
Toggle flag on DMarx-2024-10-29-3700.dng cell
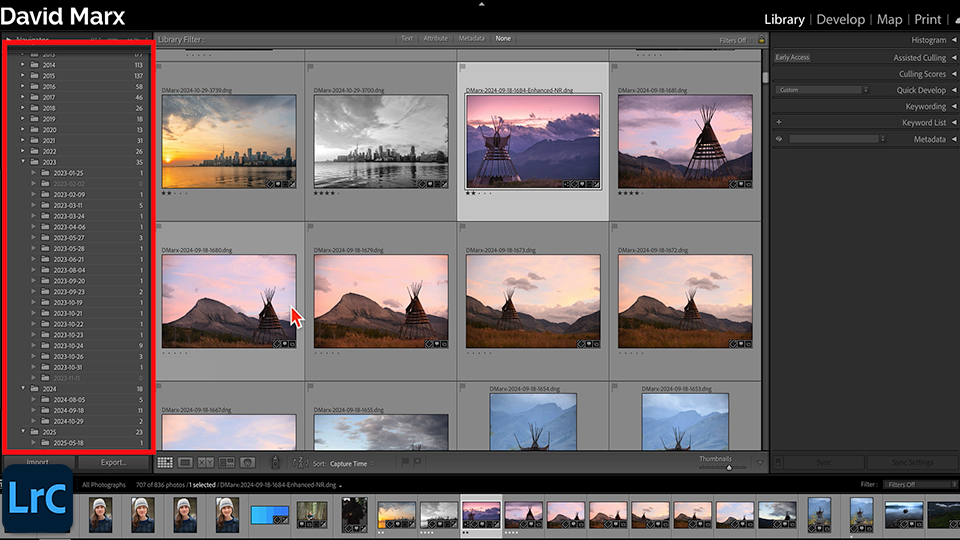pyautogui.click(x=310, y=67)
